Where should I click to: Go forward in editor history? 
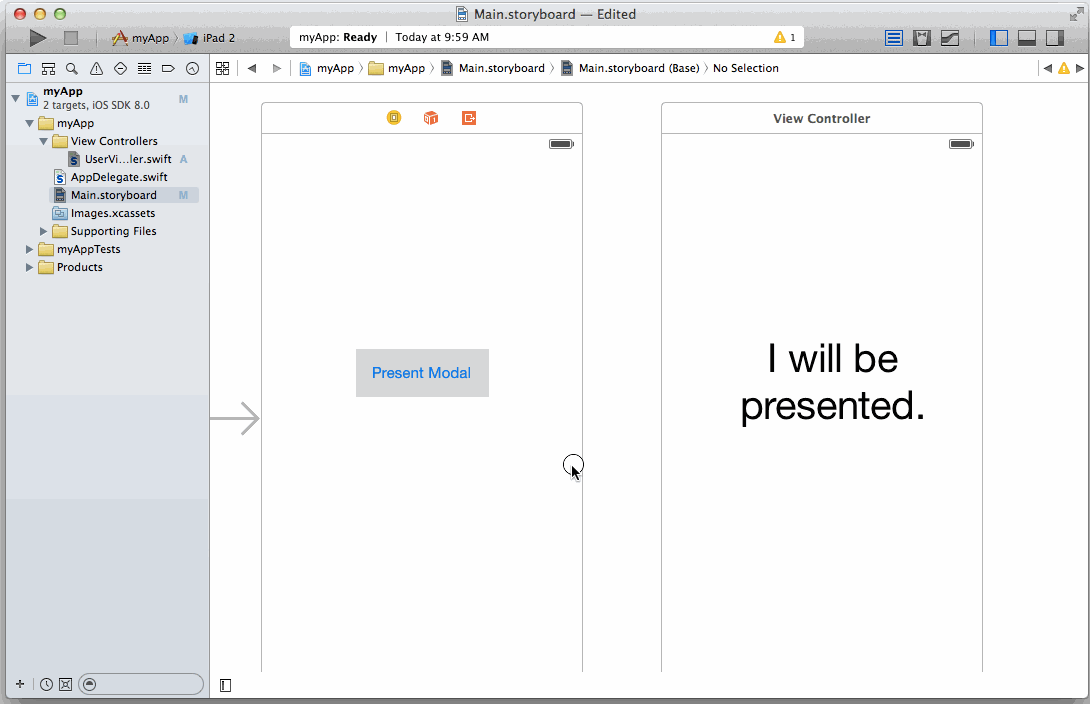(277, 68)
